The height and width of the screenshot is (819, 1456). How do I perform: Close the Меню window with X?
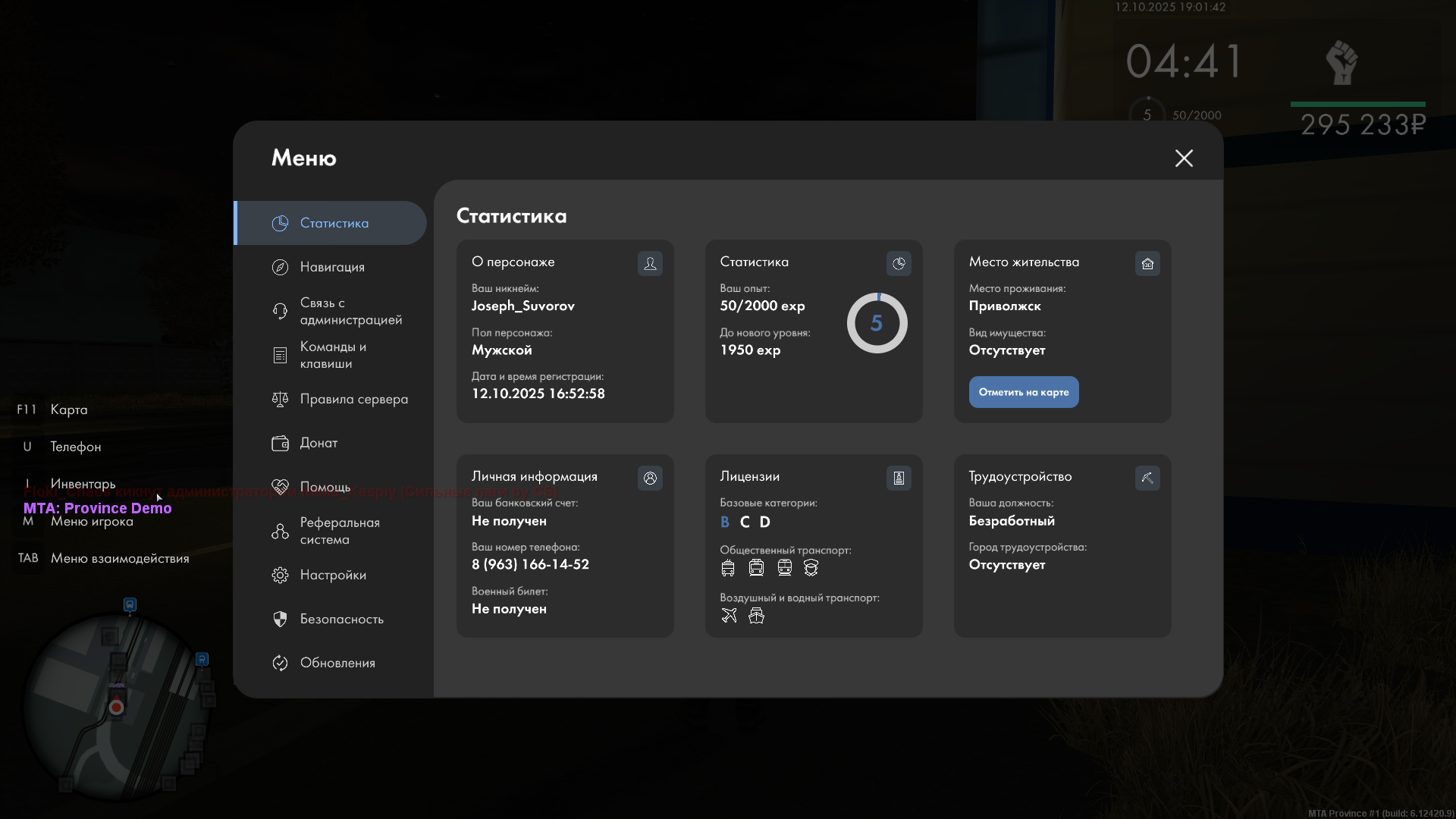(x=1184, y=158)
